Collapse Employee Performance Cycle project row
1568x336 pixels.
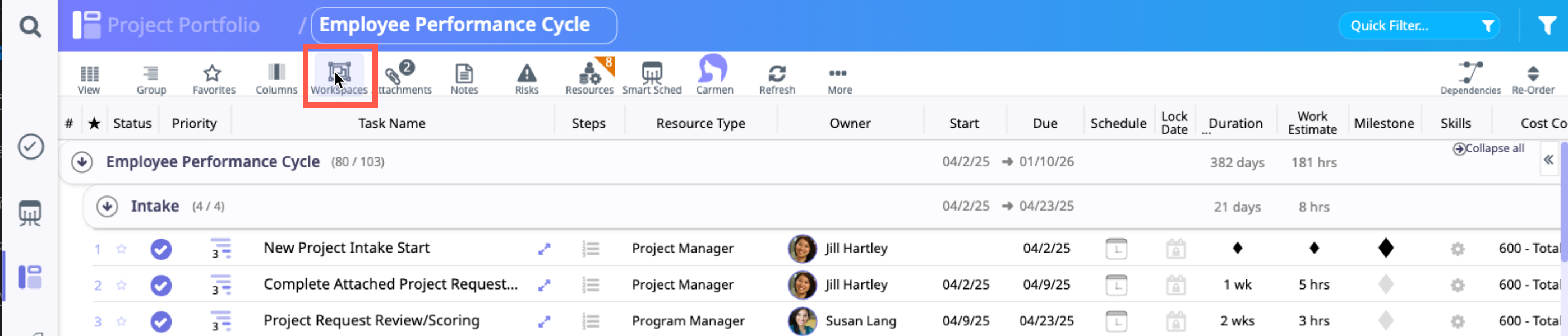[x=82, y=162]
